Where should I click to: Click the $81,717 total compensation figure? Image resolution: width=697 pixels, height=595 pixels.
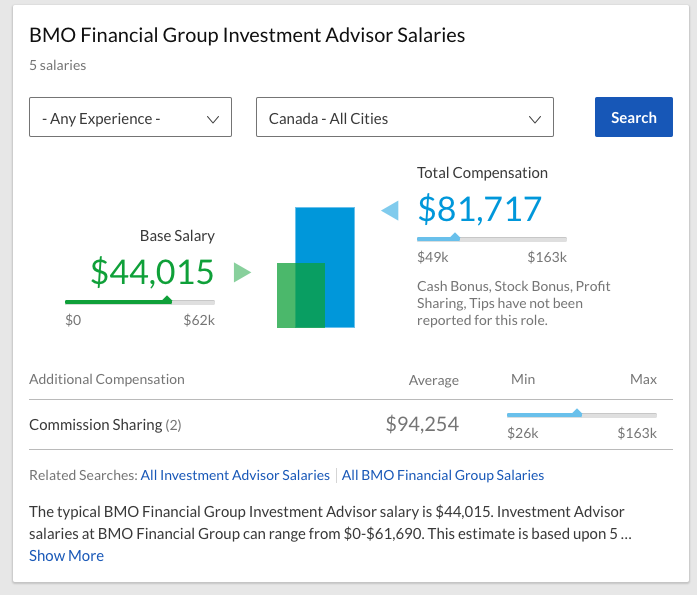click(x=480, y=209)
